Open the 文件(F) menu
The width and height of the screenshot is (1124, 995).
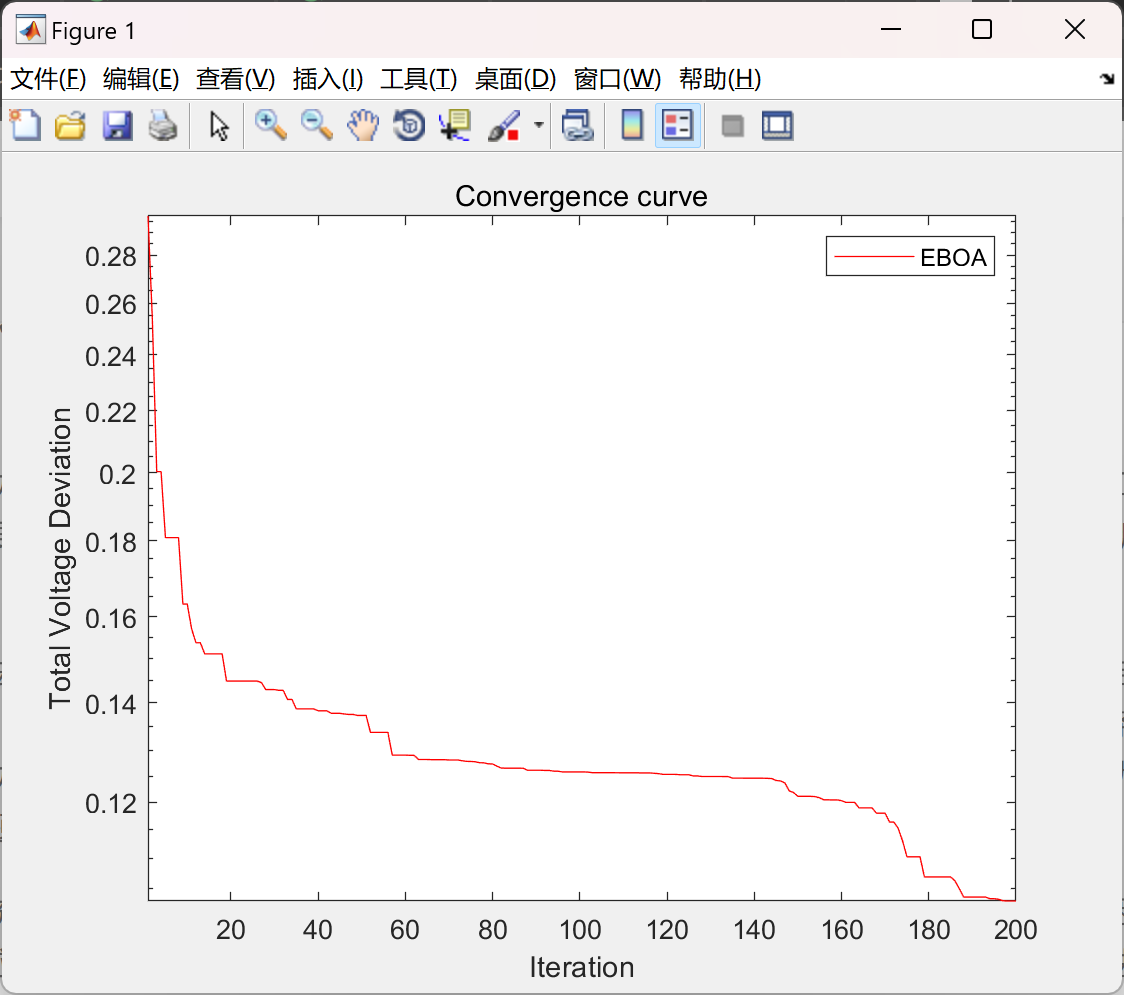click(x=49, y=79)
